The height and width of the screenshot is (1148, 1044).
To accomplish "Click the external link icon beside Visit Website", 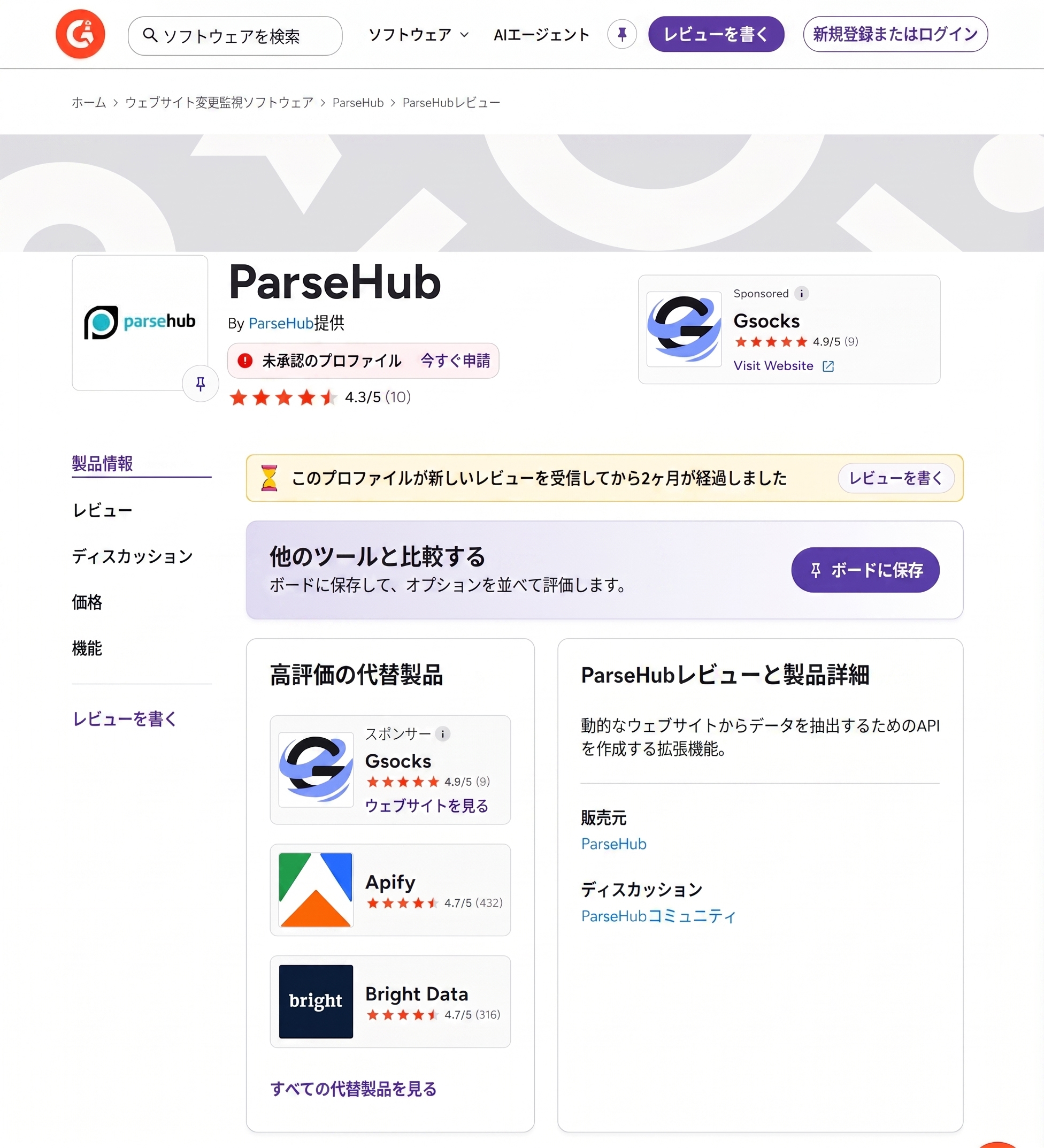I will (x=828, y=366).
